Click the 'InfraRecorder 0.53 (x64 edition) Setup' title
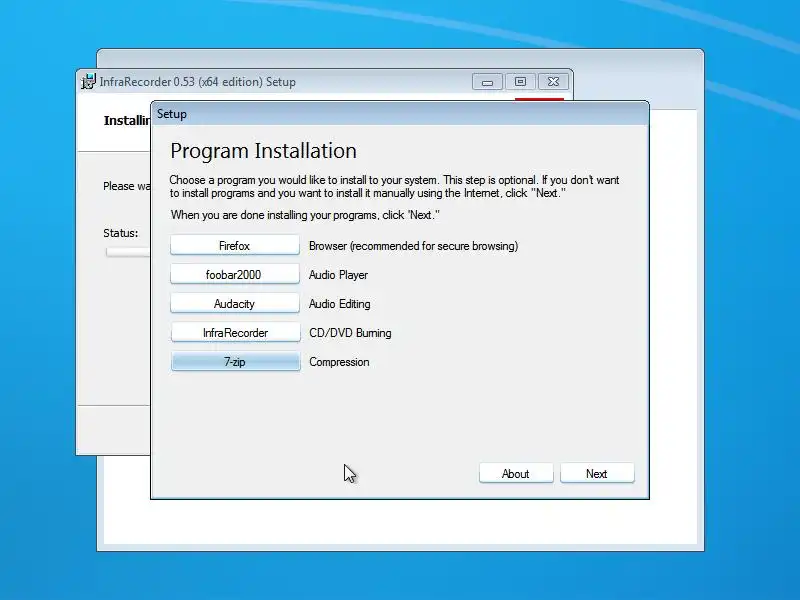 [197, 82]
